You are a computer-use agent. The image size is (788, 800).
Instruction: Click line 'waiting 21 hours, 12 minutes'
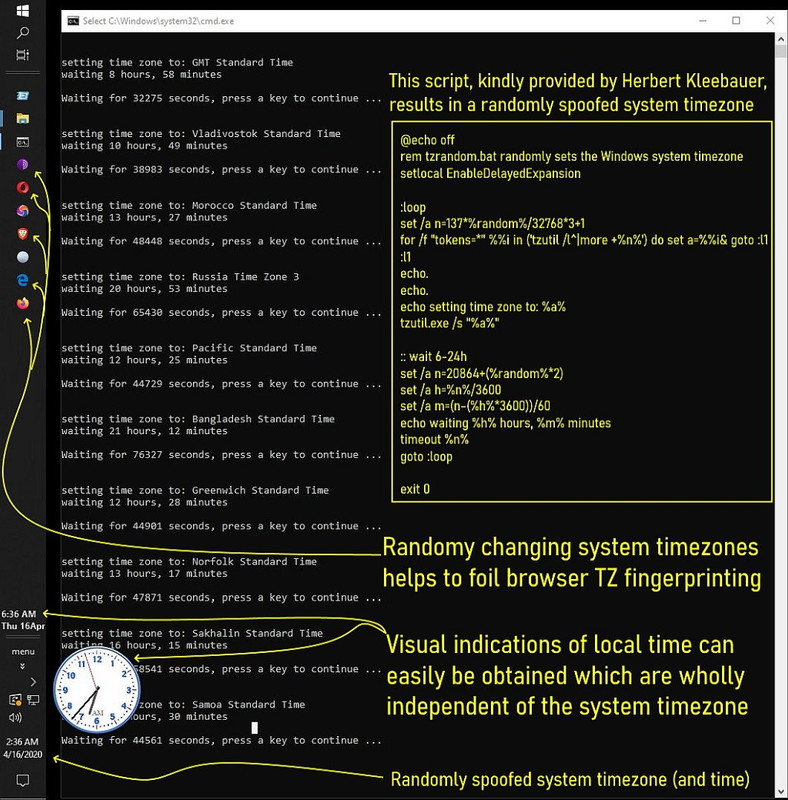144,431
